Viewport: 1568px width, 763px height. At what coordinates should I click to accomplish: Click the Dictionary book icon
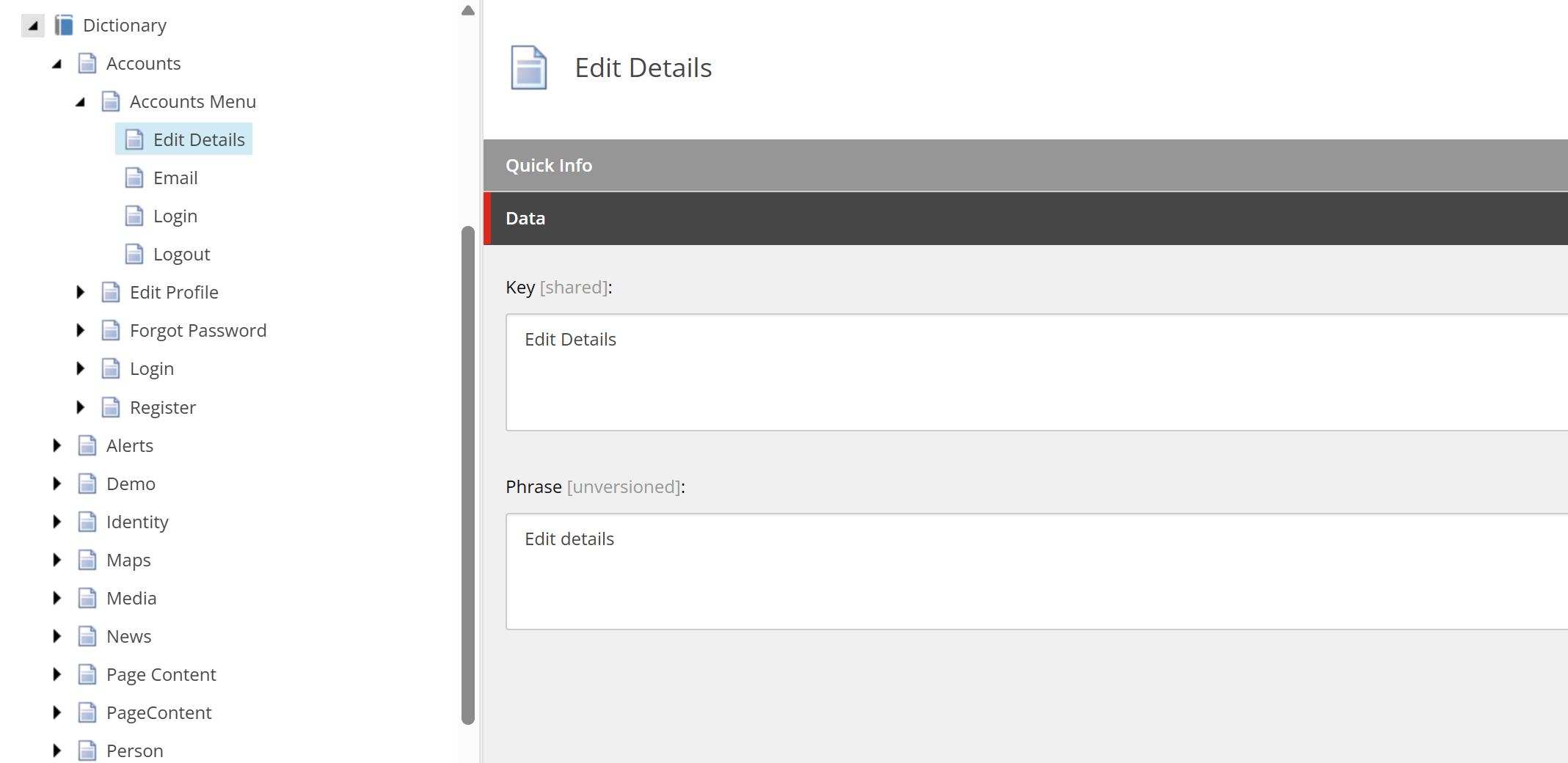tap(65, 26)
